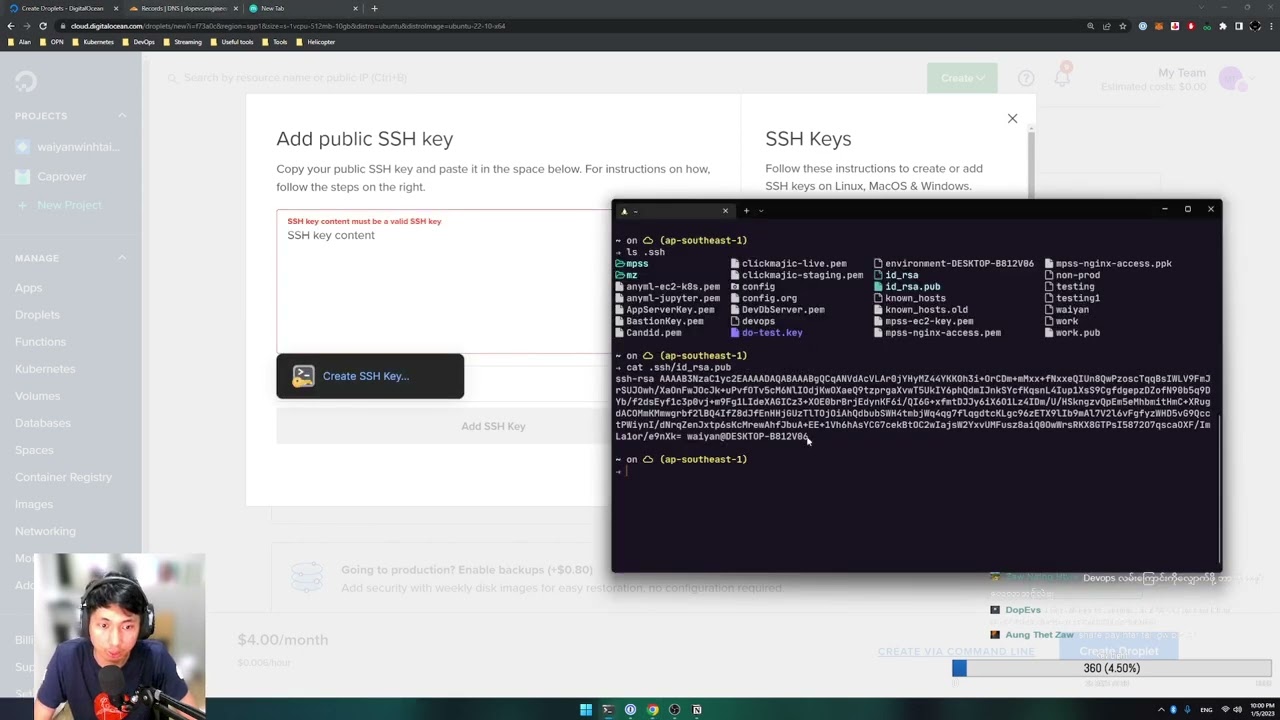Click the browser address bar URL
This screenshot has height=720, width=1280.
tap(288, 26)
